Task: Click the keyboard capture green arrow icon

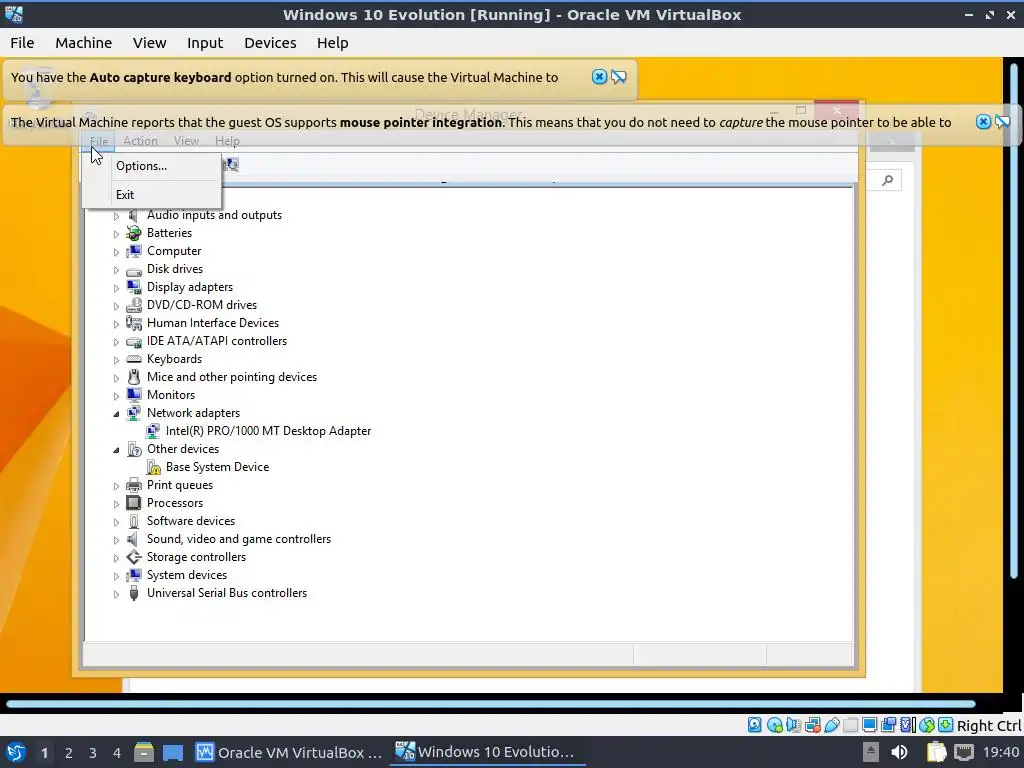Action: [945, 725]
